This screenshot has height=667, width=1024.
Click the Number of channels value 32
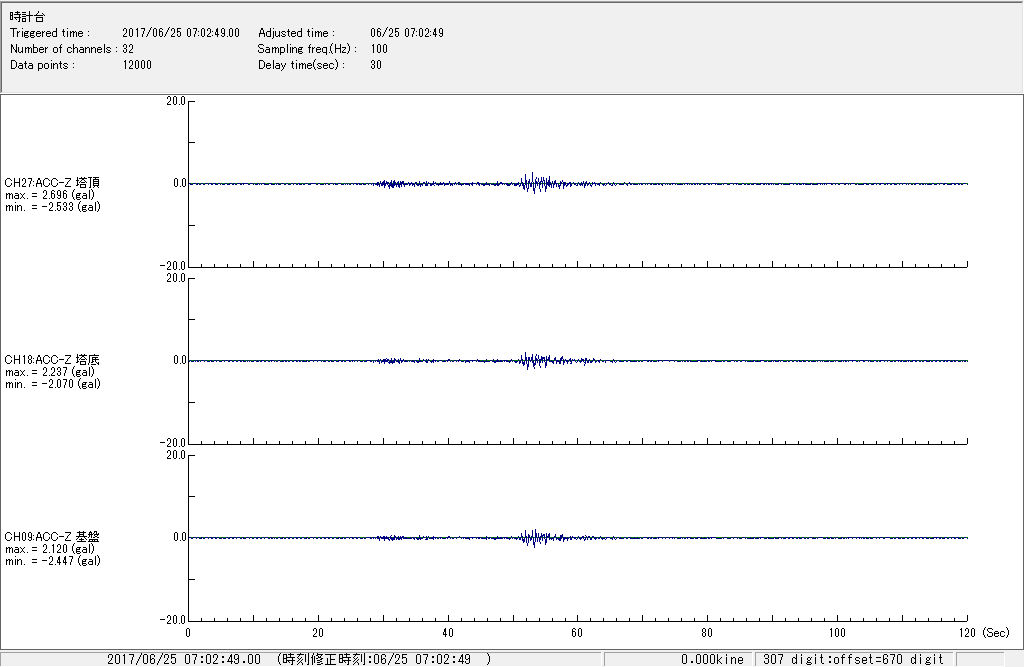coord(128,49)
